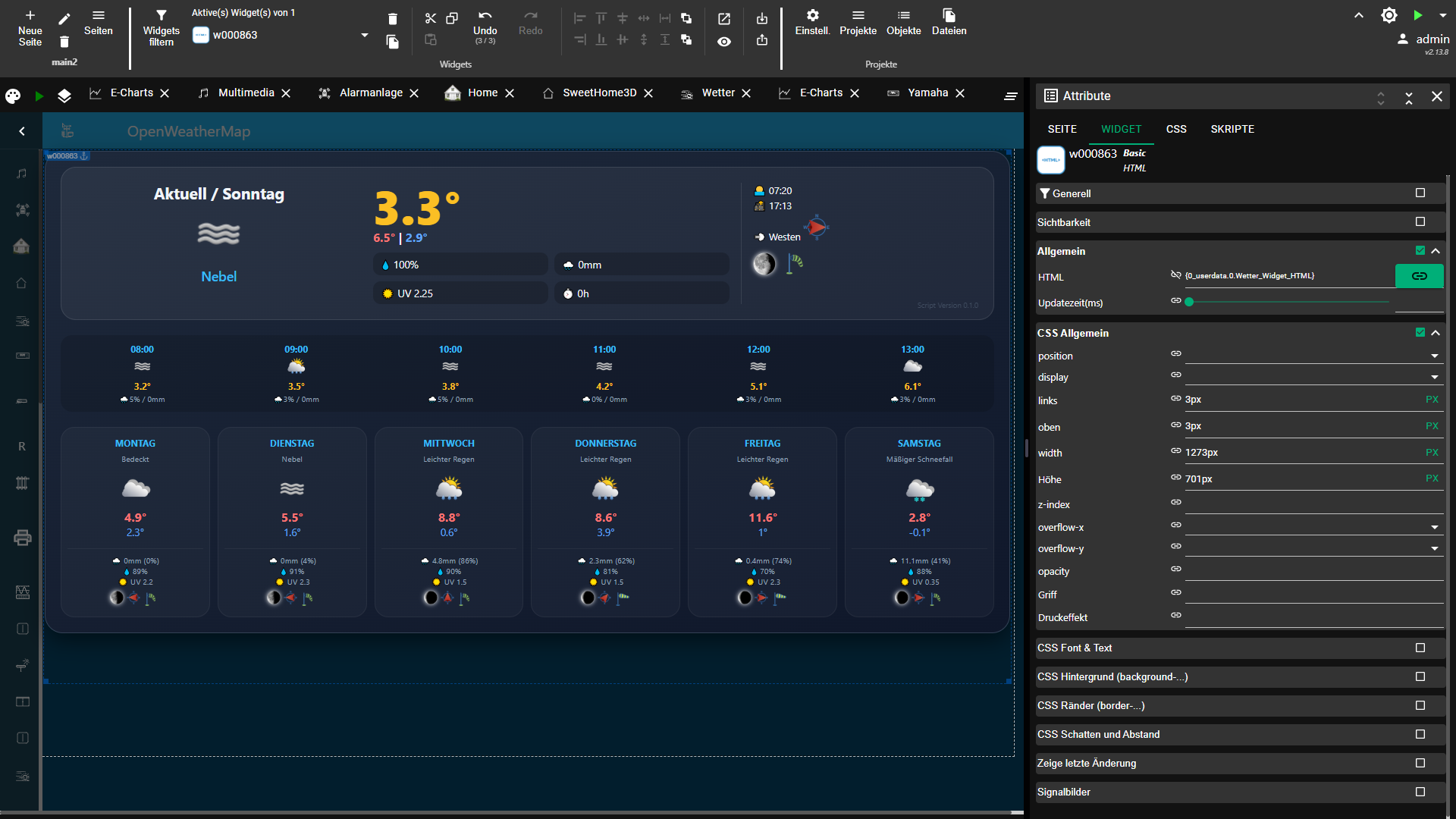
Task: Enable the Sichtbarkeit checkbox
Action: pyautogui.click(x=1420, y=221)
